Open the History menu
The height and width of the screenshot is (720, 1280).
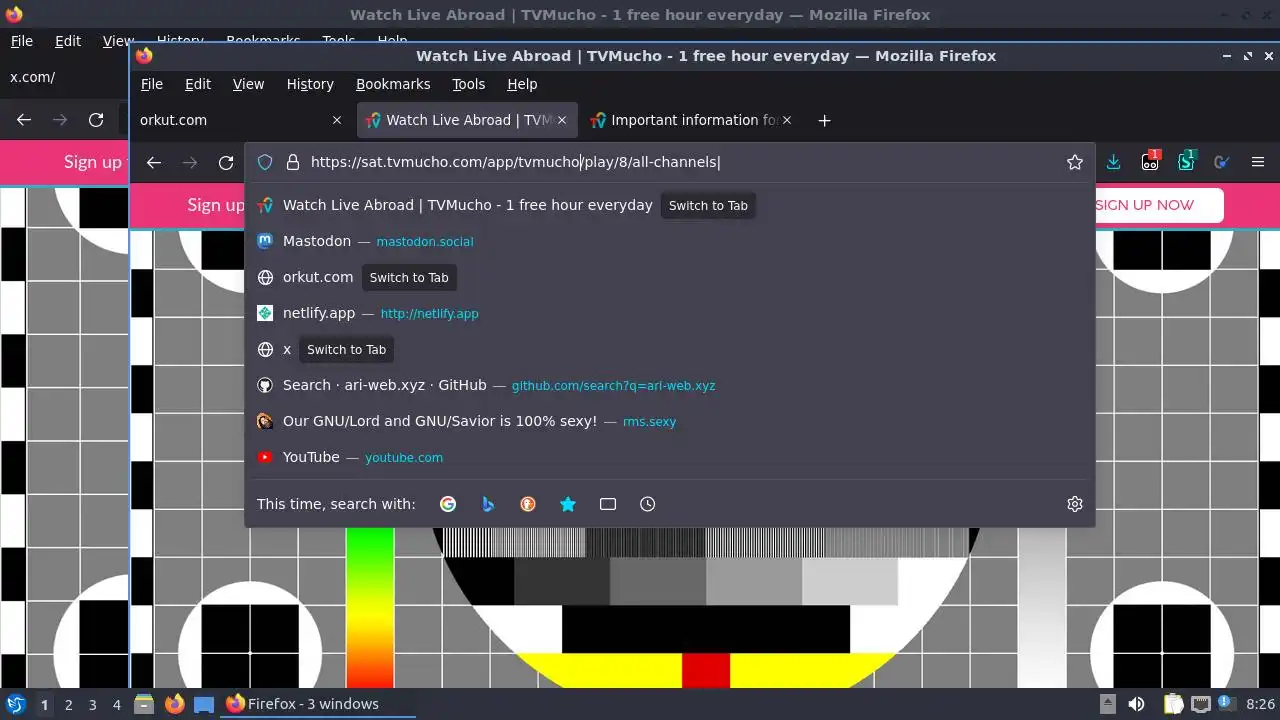[x=310, y=84]
